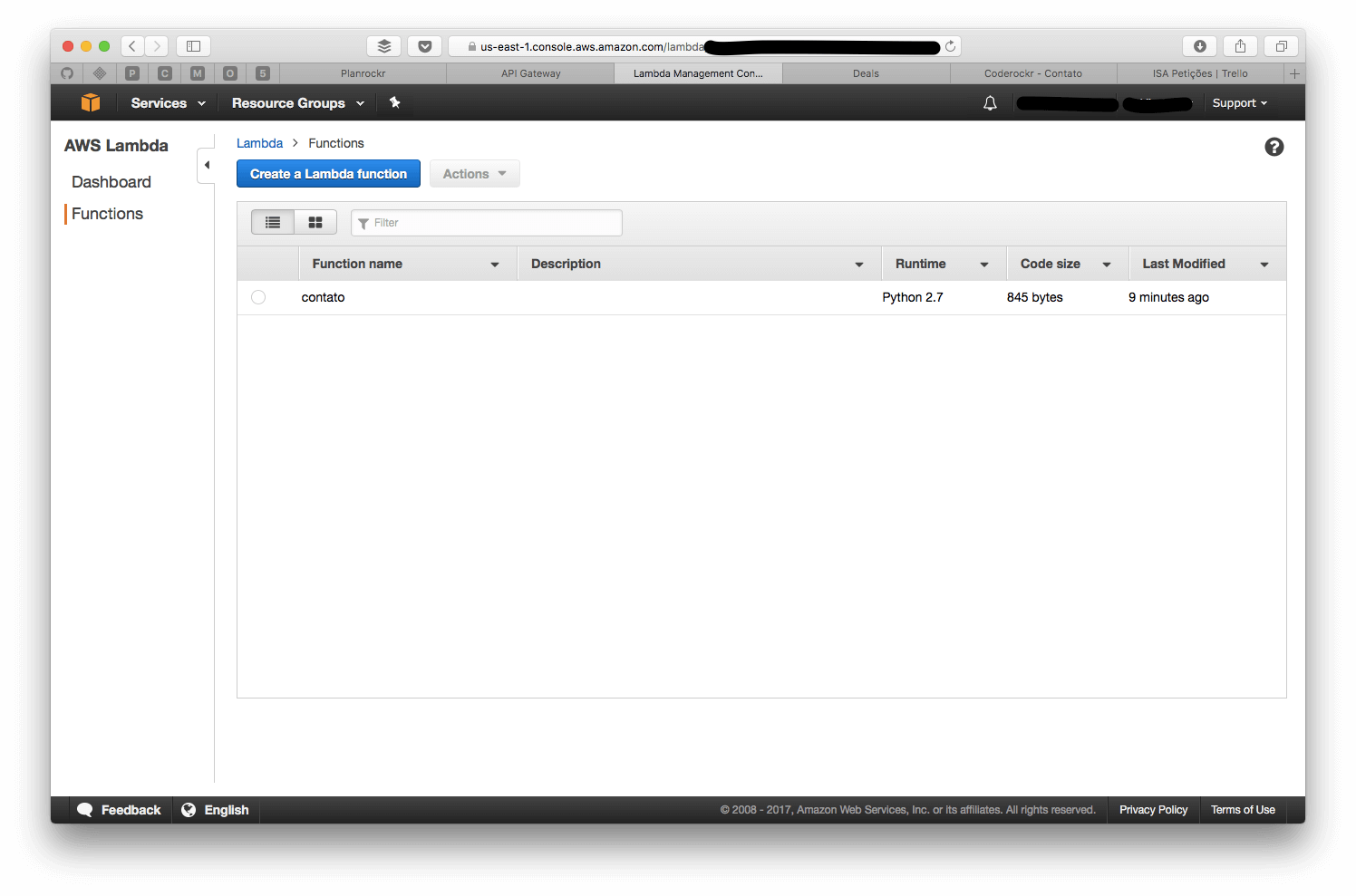Image resolution: width=1356 pixels, height=896 pixels.
Task: Click the Feedback speech bubble icon
Action: click(x=85, y=809)
